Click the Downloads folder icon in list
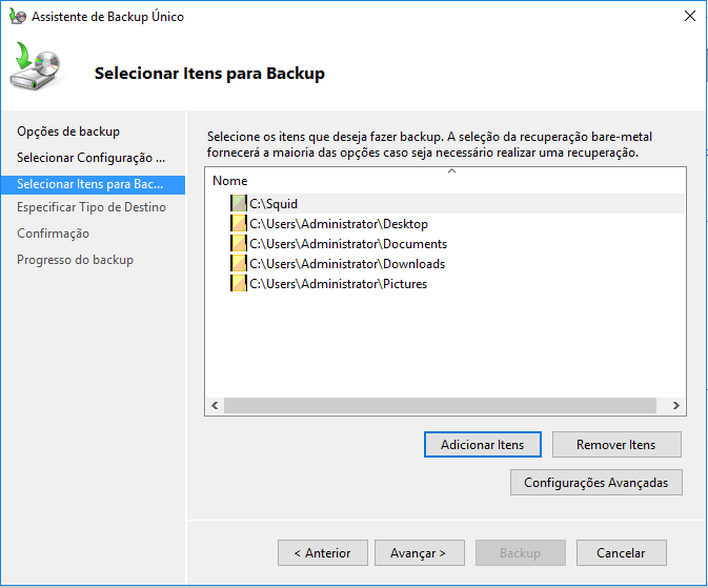 pos(238,263)
